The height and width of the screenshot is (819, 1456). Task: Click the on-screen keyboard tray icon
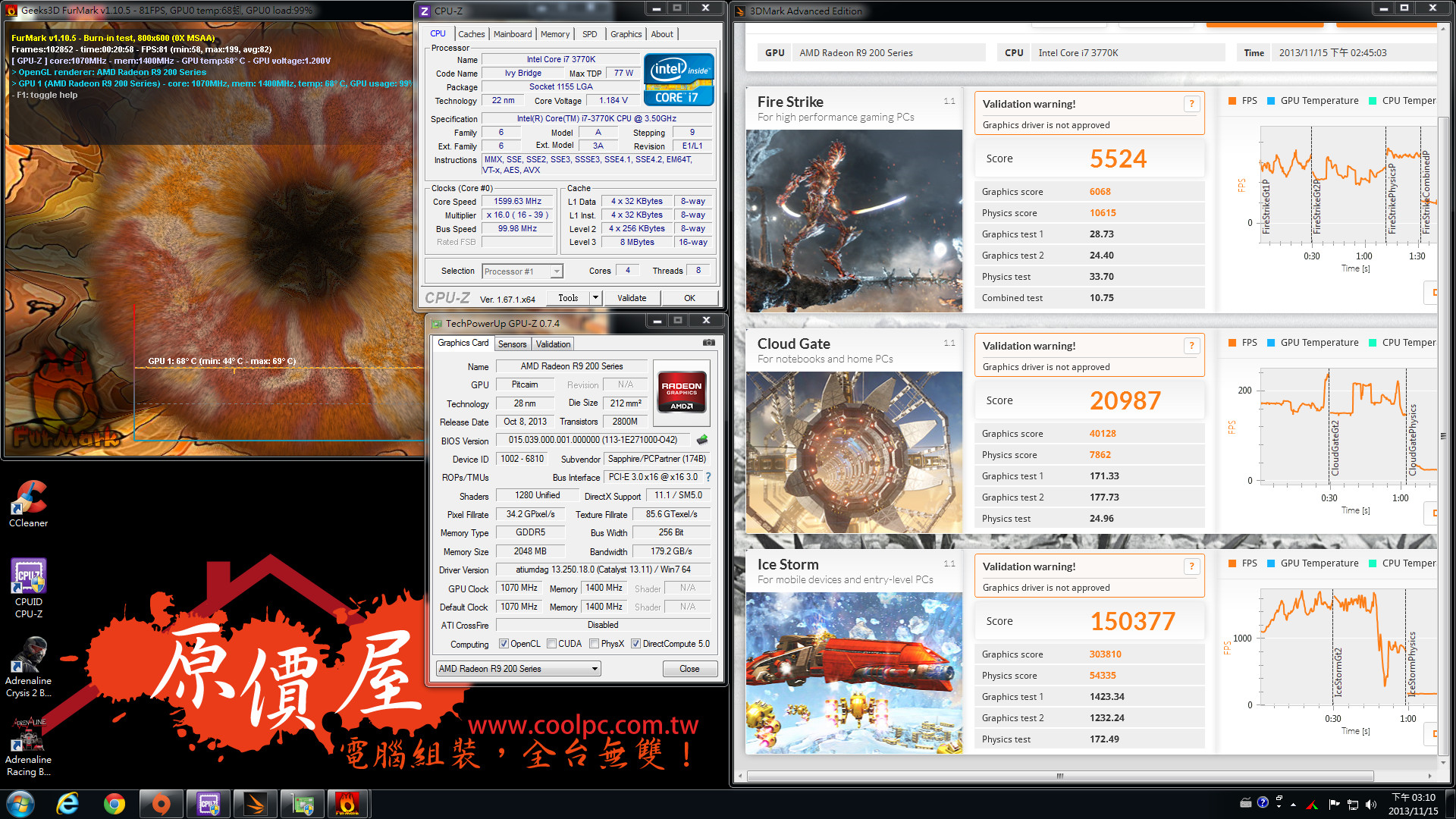click(x=1246, y=802)
